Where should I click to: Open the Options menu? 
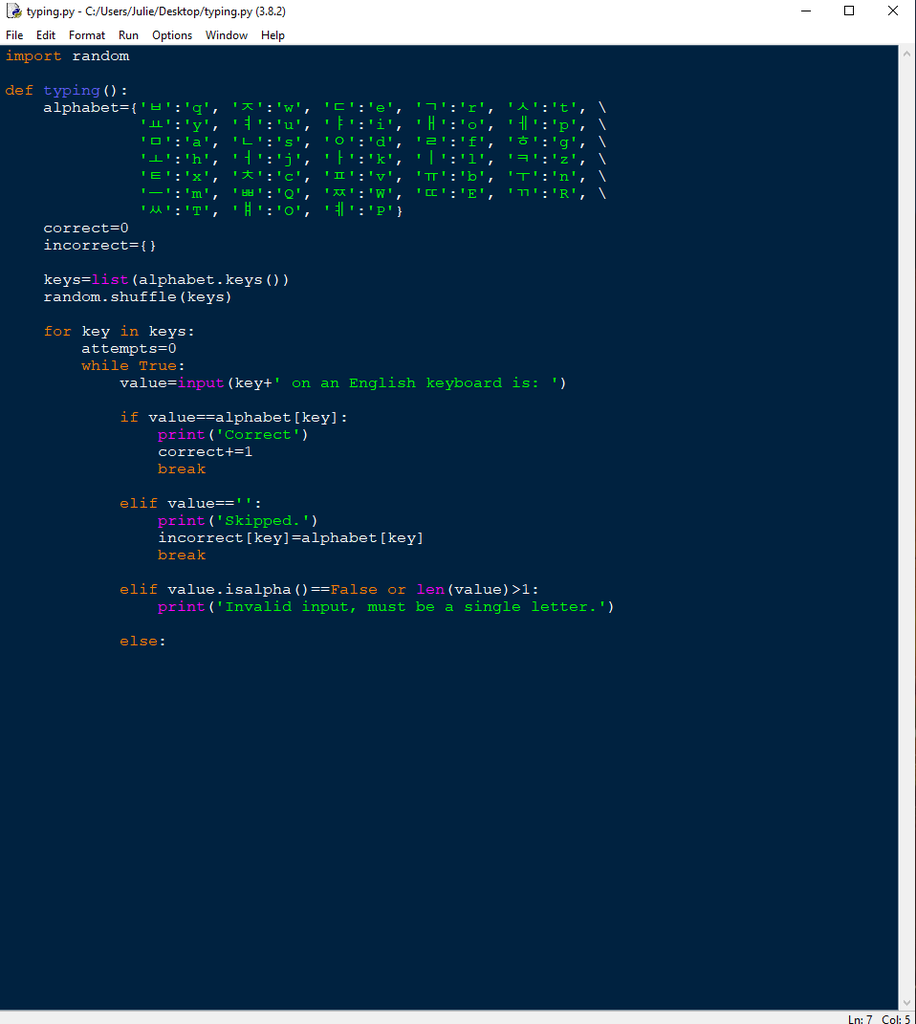point(171,35)
